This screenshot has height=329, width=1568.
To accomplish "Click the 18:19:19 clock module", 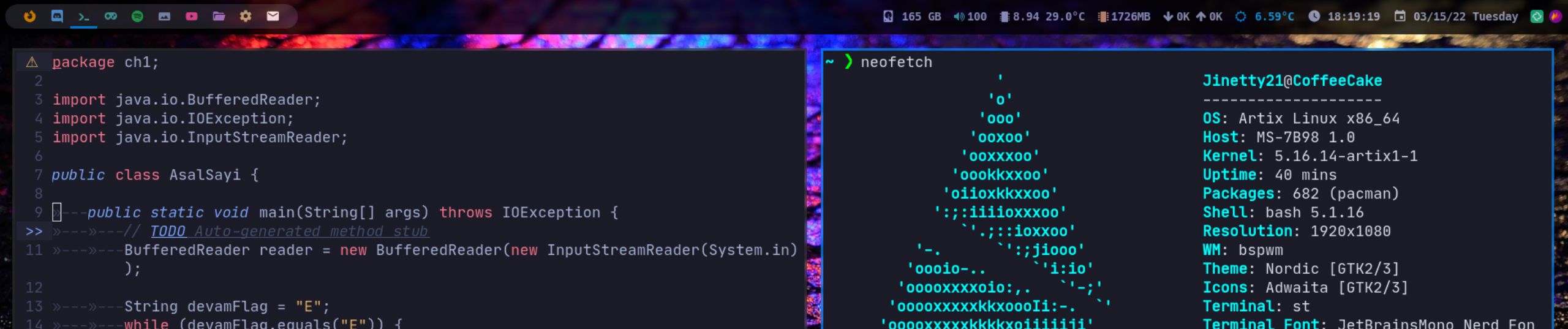I will coord(1345,17).
